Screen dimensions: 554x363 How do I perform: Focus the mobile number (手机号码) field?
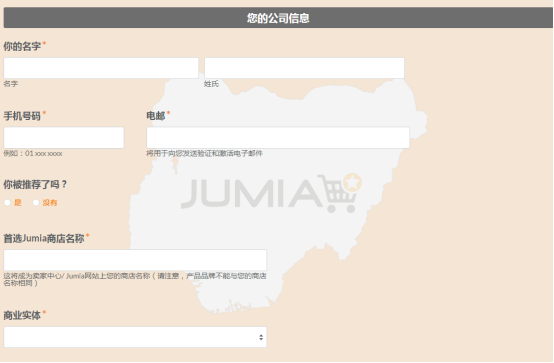[x=64, y=137]
